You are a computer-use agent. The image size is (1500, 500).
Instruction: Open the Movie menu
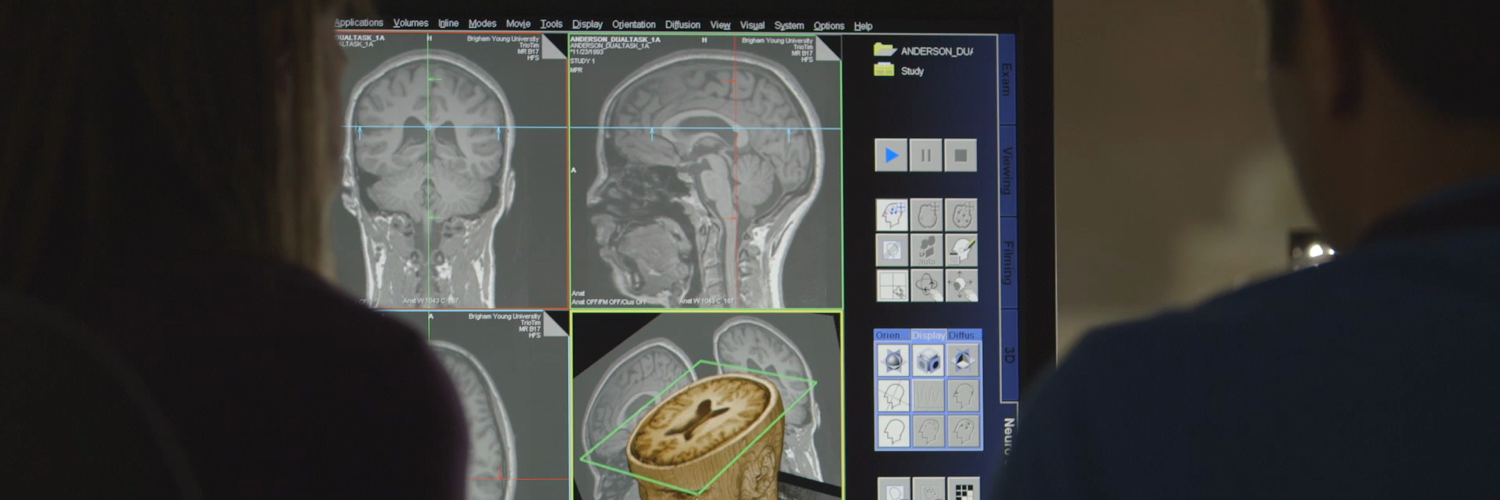point(518,24)
